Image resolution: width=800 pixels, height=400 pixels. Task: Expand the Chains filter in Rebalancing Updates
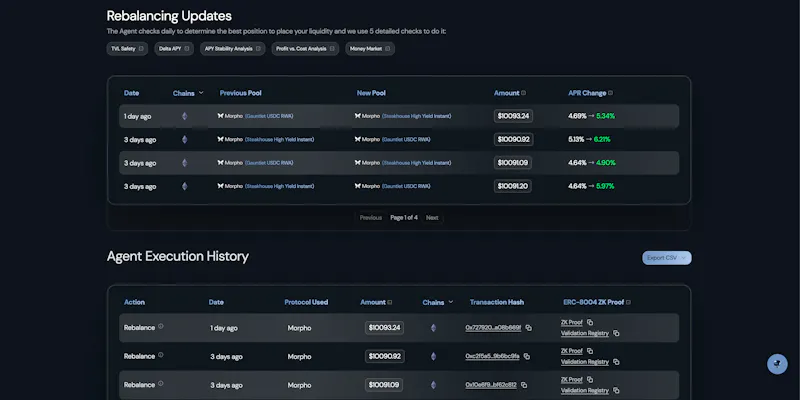point(188,93)
